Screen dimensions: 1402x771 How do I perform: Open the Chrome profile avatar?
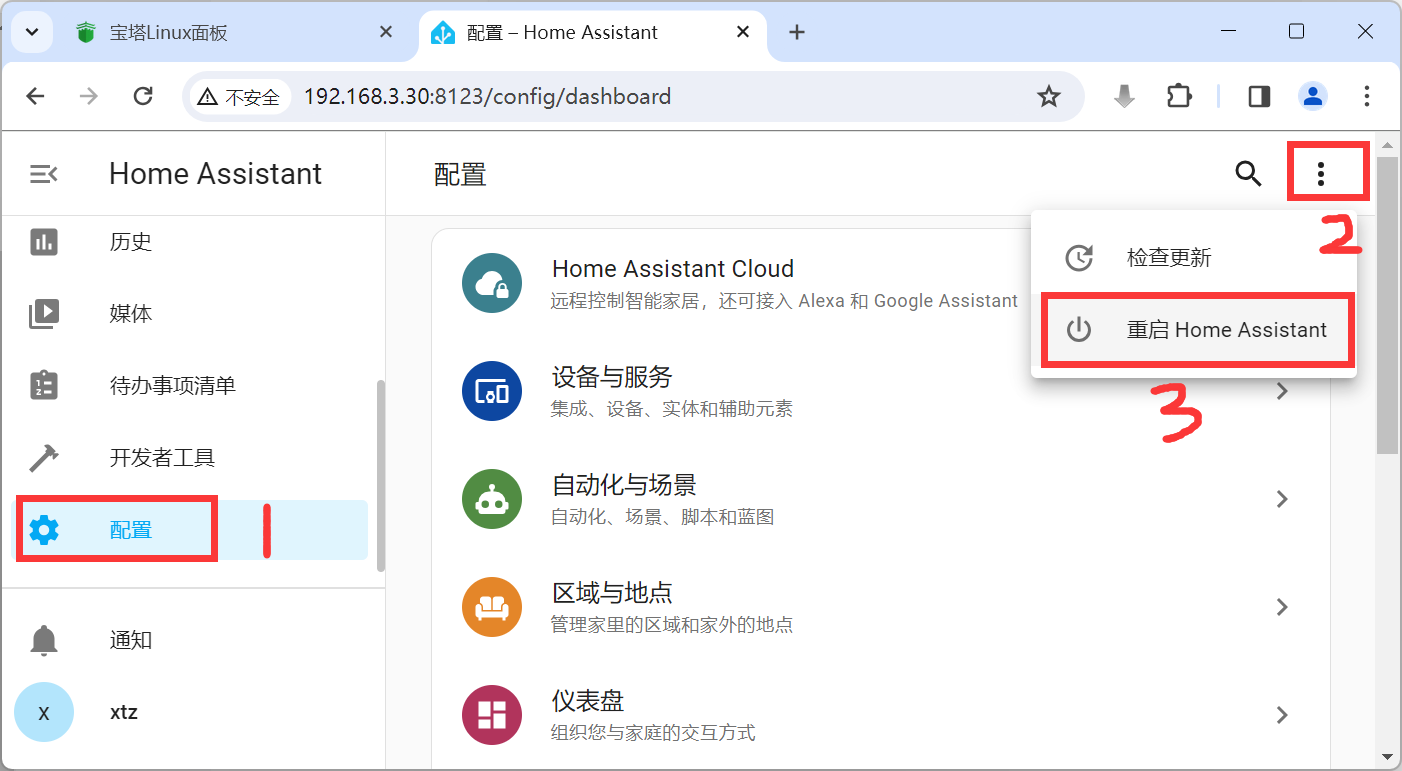coord(1313,97)
